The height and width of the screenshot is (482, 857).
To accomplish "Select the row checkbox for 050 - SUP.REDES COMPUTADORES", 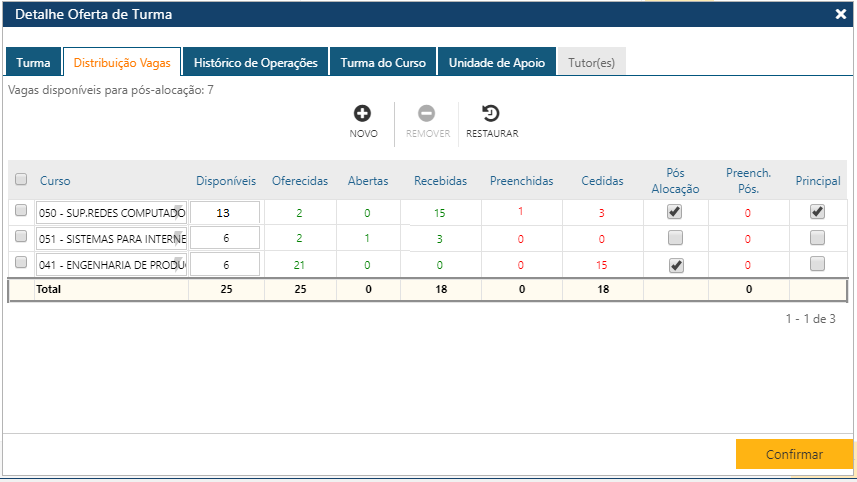I will click(x=21, y=211).
